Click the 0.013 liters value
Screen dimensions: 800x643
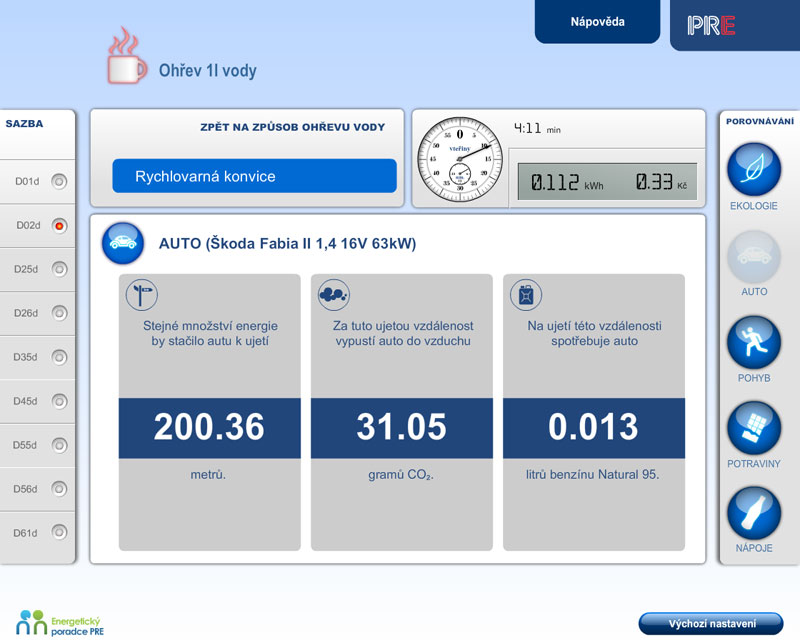click(x=593, y=427)
